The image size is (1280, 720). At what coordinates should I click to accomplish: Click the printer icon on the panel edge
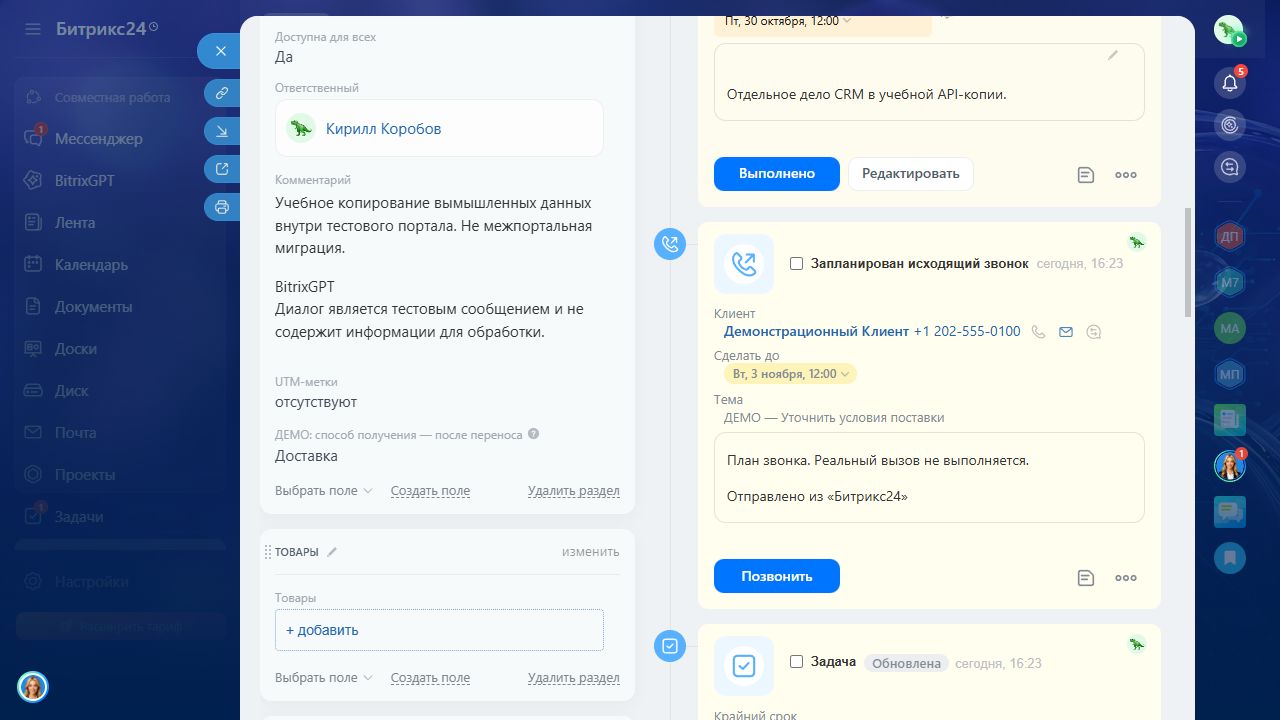click(222, 207)
